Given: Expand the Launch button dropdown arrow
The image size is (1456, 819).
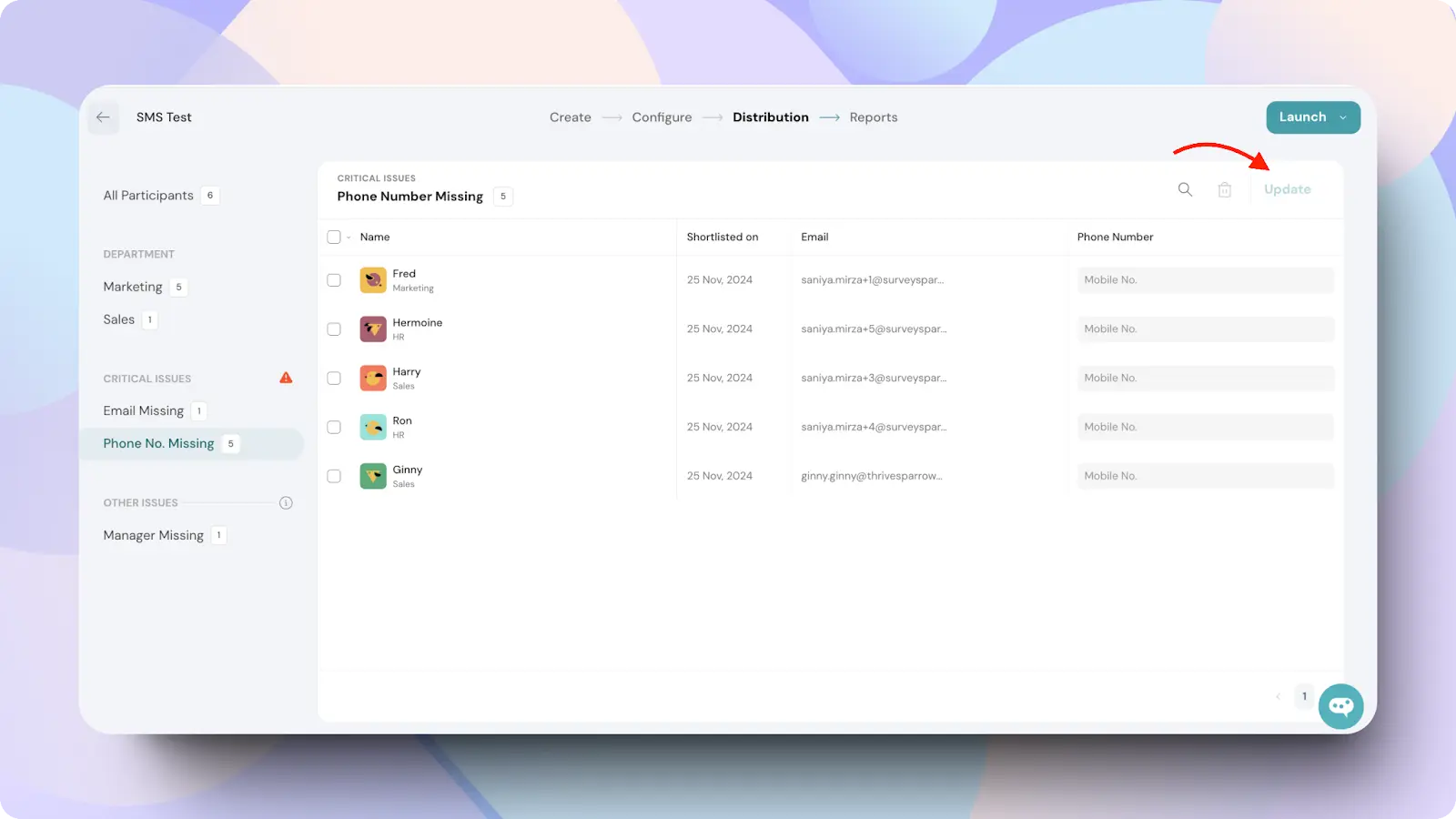Looking at the screenshot, I should (x=1343, y=117).
